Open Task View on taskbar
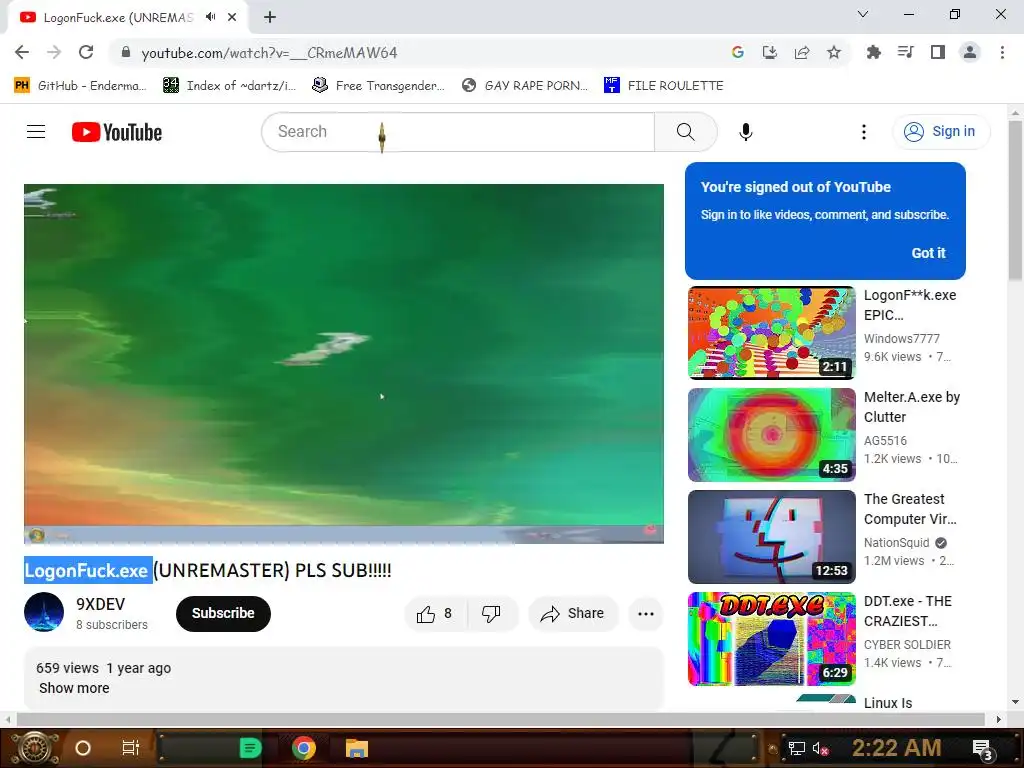1024x768 pixels. 131,748
